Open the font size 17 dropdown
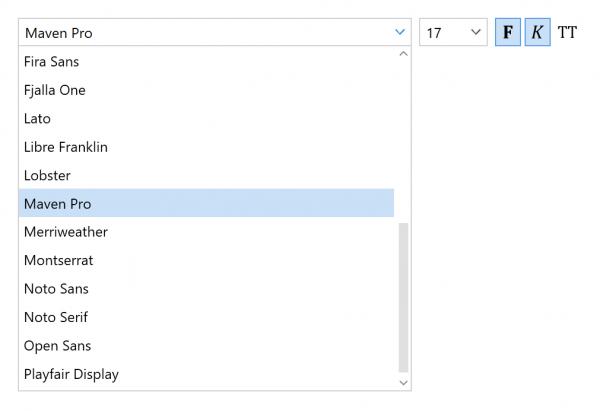This screenshot has width=600, height=411. (452, 33)
